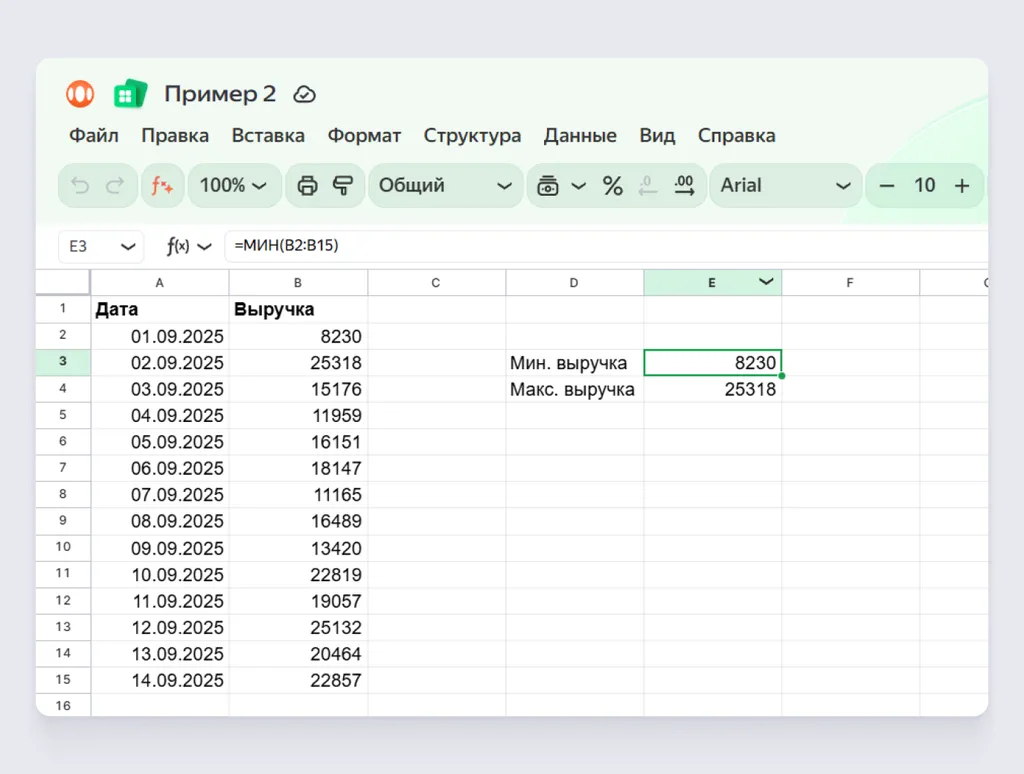Open the AI formula assistant icon
Image resolution: width=1024 pixels, height=774 pixels.
162,186
